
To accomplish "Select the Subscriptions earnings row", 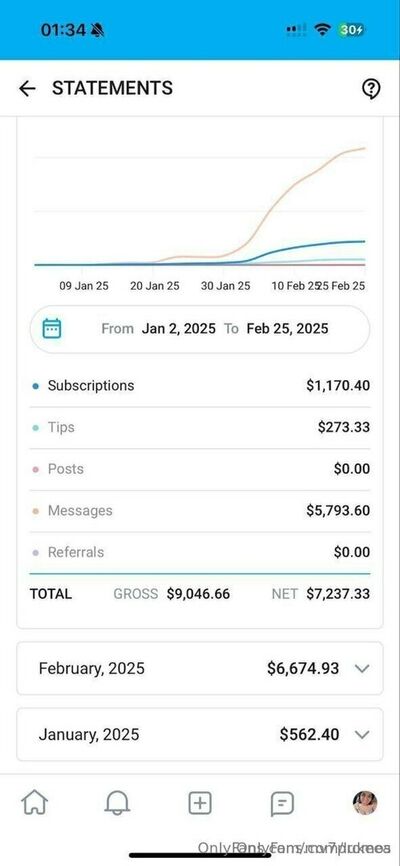I will pos(200,386).
